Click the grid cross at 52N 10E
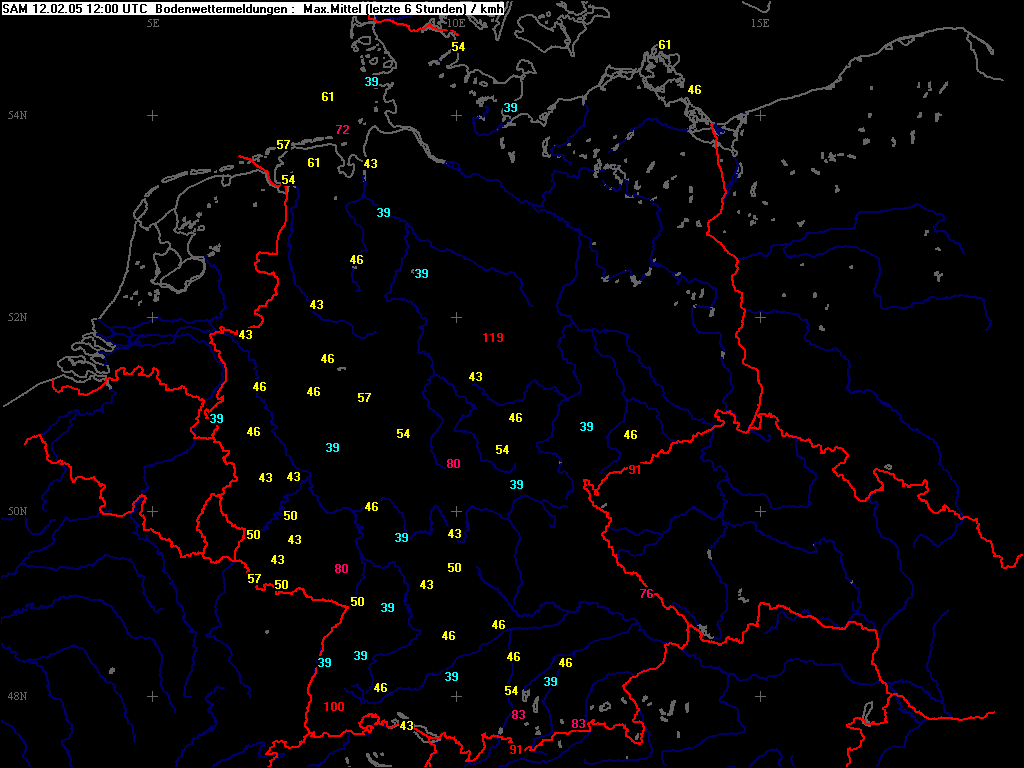The width and height of the screenshot is (1024, 768). 456,317
